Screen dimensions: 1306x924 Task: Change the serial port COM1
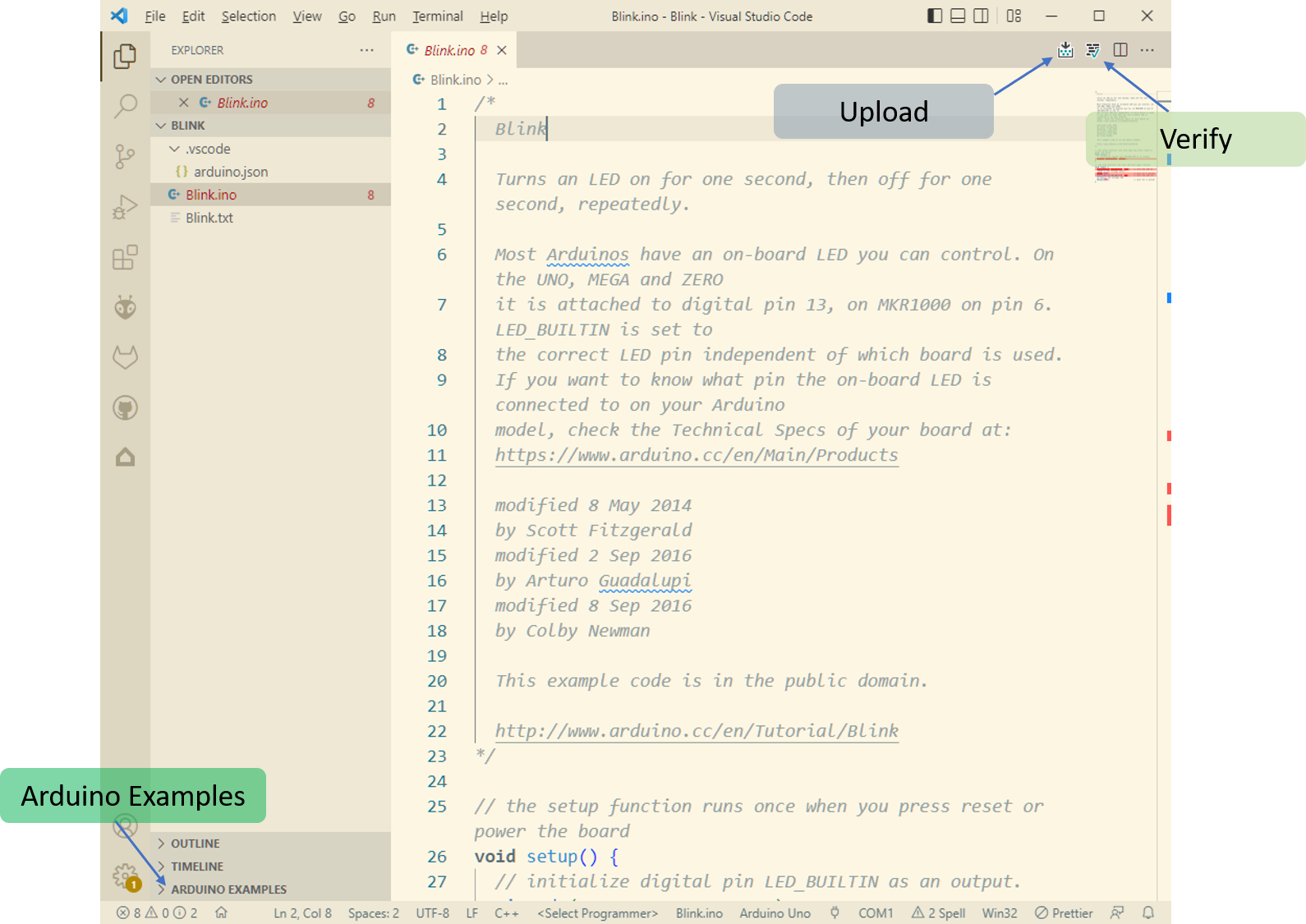click(876, 913)
